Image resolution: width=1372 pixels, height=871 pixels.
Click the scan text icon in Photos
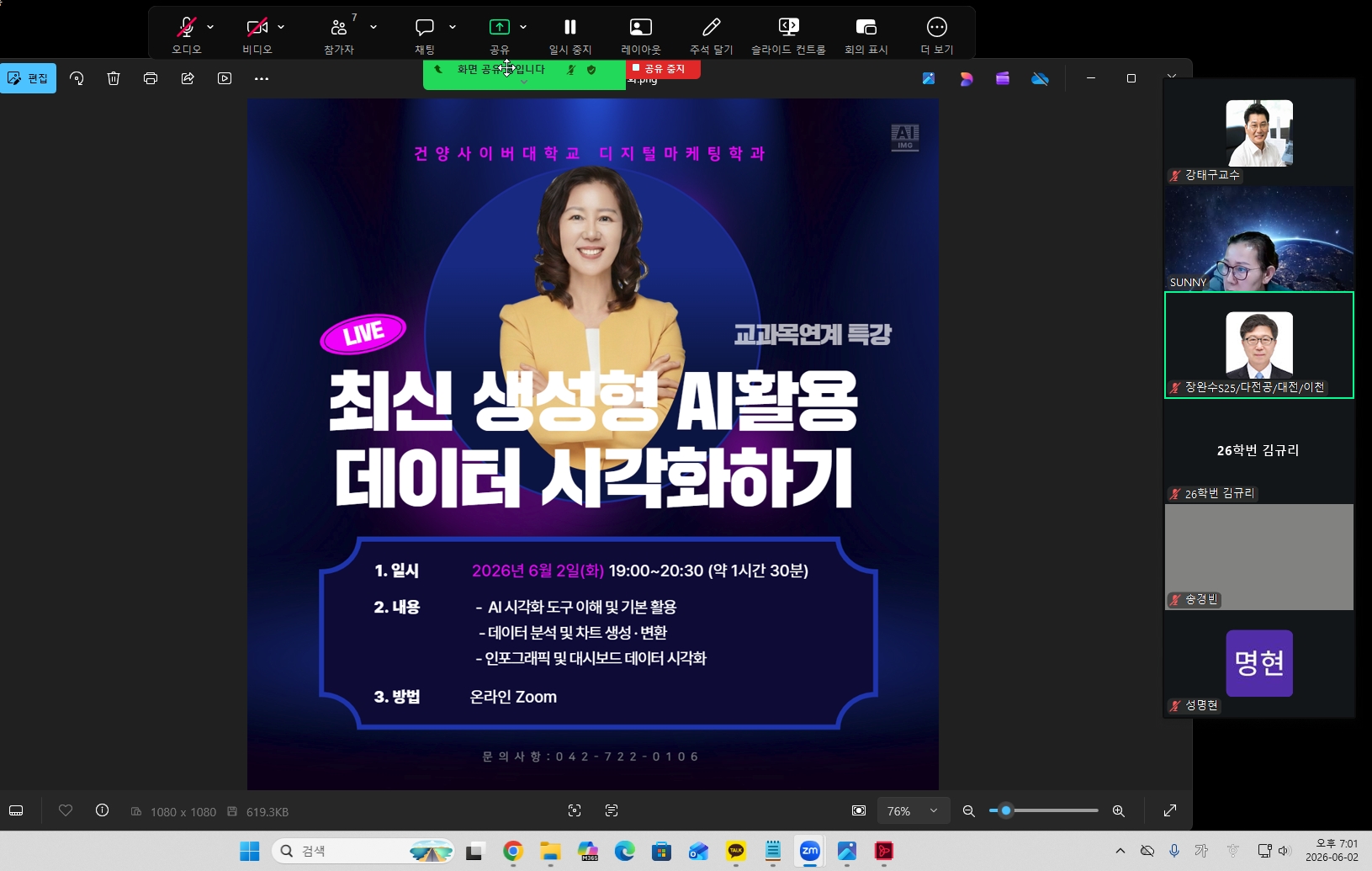612,810
